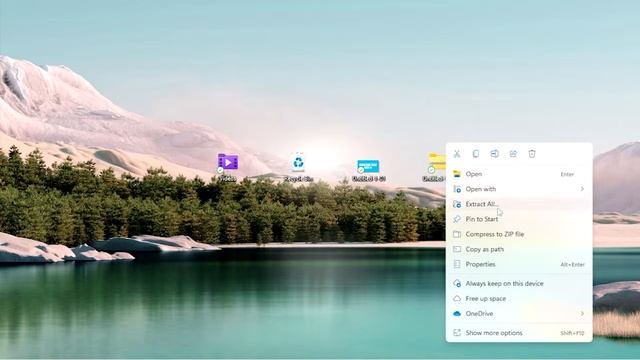The width and height of the screenshot is (640, 360).
Task: Select Compress to ZIP file
Action: [519, 234]
